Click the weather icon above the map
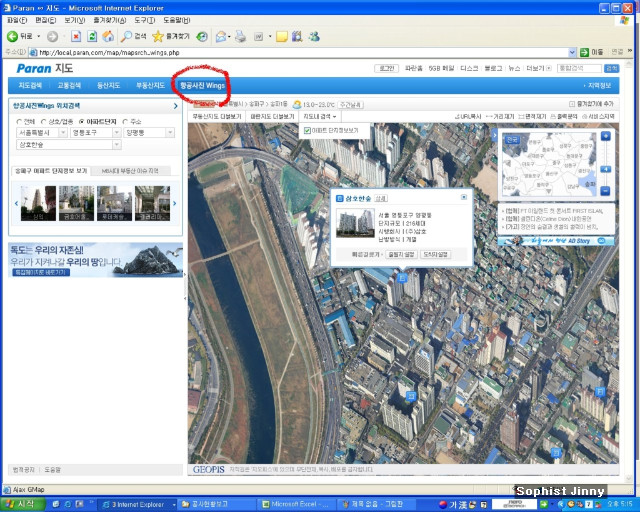This screenshot has width=640, height=512. pos(297,105)
